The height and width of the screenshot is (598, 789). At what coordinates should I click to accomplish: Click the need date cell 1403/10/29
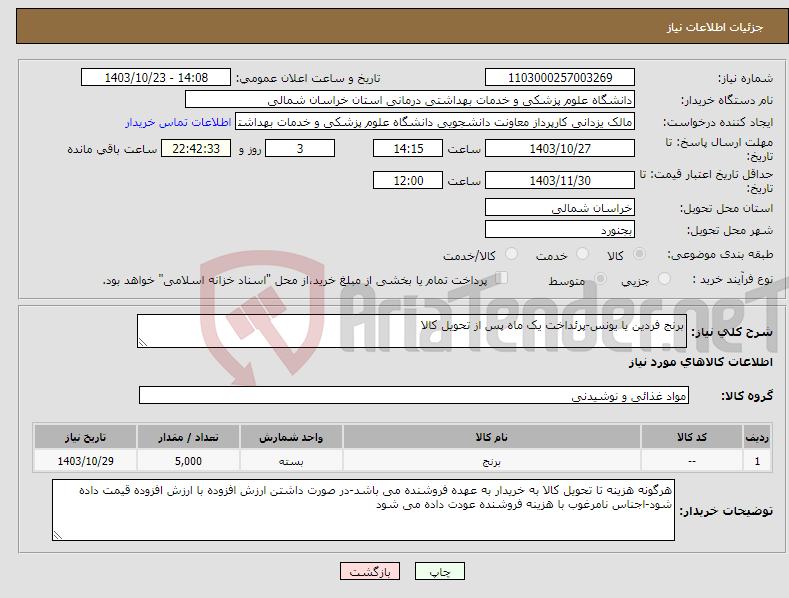pos(86,461)
